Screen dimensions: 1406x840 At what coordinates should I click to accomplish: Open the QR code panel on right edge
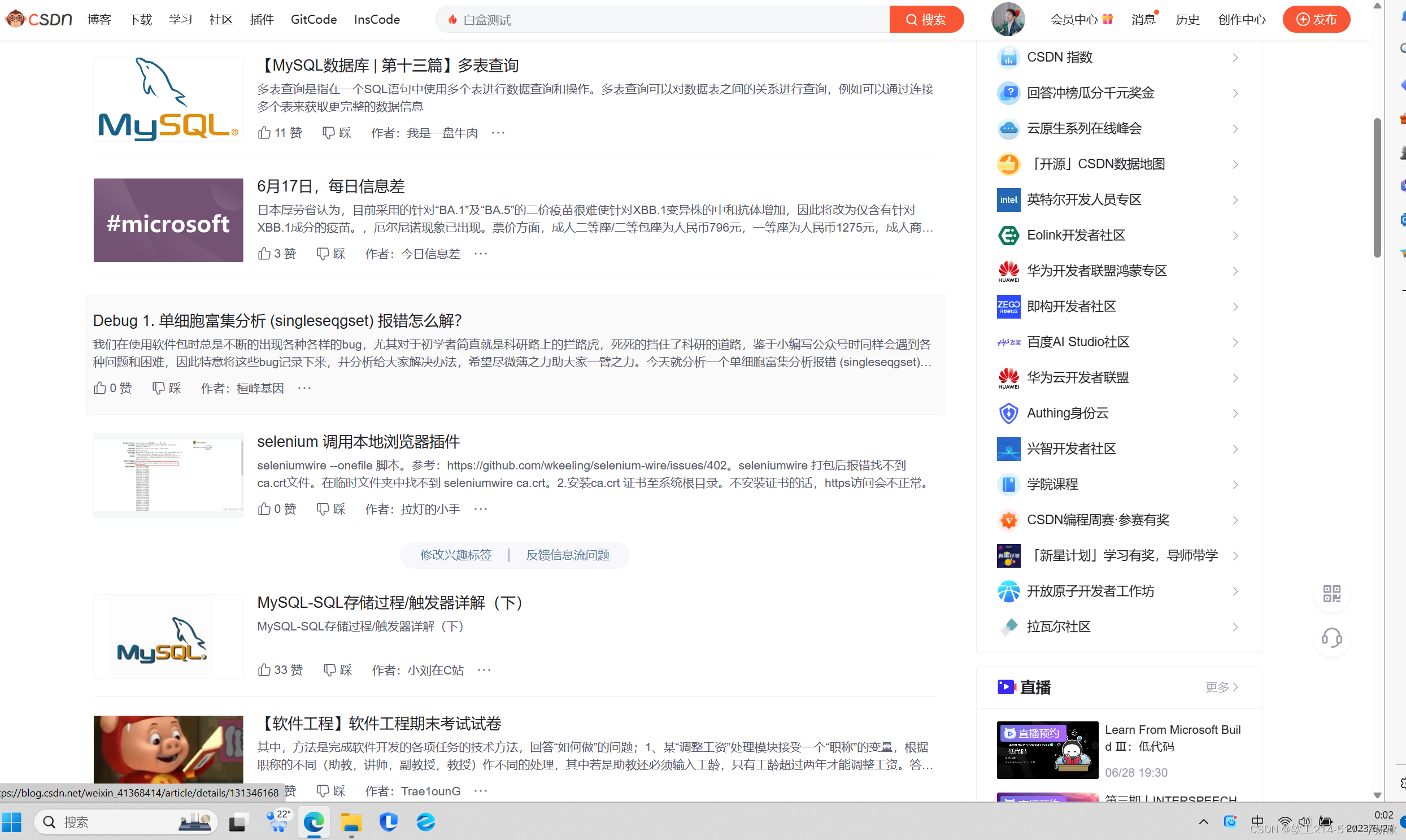point(1331,594)
